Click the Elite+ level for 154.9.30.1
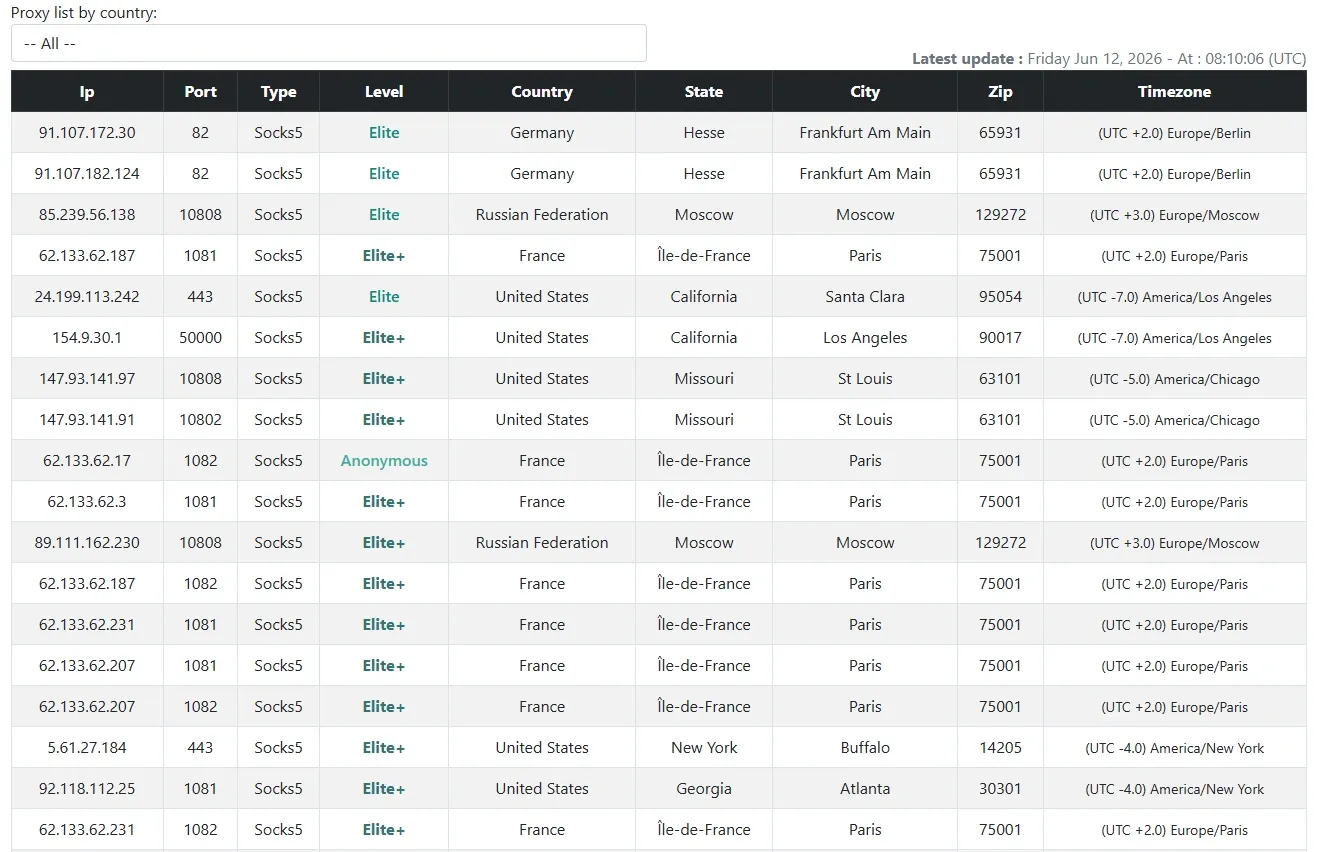 (x=384, y=338)
